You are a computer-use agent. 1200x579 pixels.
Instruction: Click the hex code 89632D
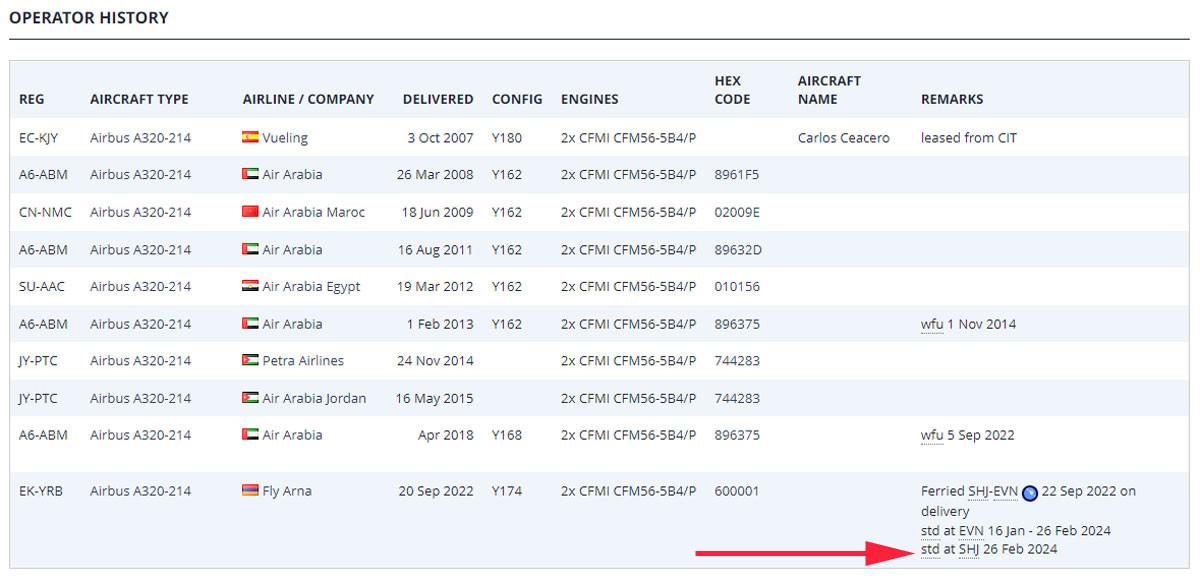(x=738, y=249)
